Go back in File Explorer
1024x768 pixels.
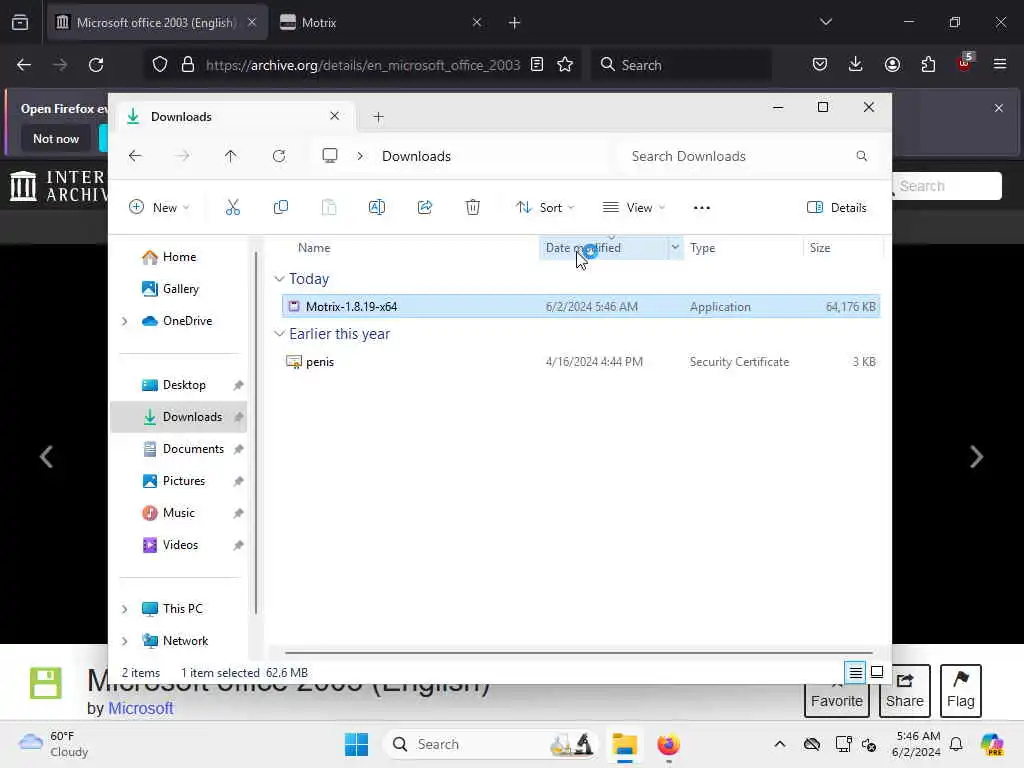[135, 156]
